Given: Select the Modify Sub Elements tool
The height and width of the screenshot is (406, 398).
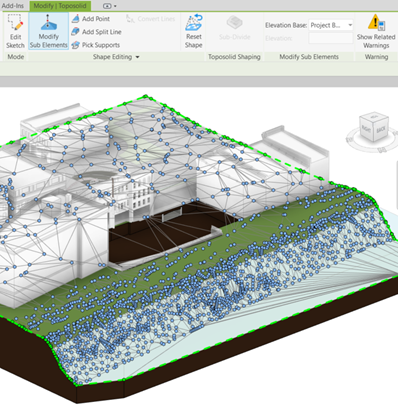Looking at the screenshot, I should click(48, 31).
